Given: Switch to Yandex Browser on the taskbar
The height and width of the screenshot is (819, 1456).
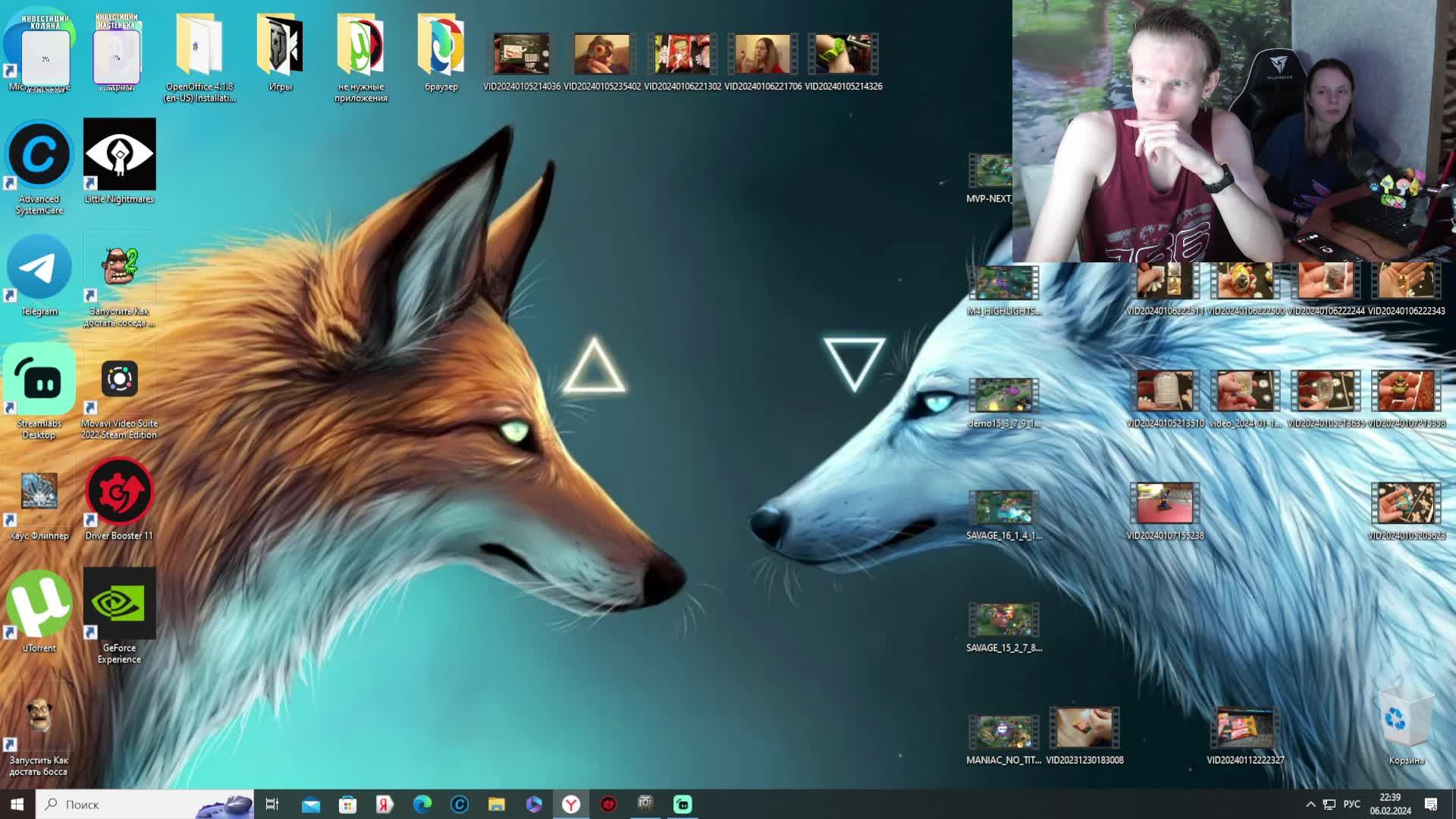Looking at the screenshot, I should [x=571, y=804].
